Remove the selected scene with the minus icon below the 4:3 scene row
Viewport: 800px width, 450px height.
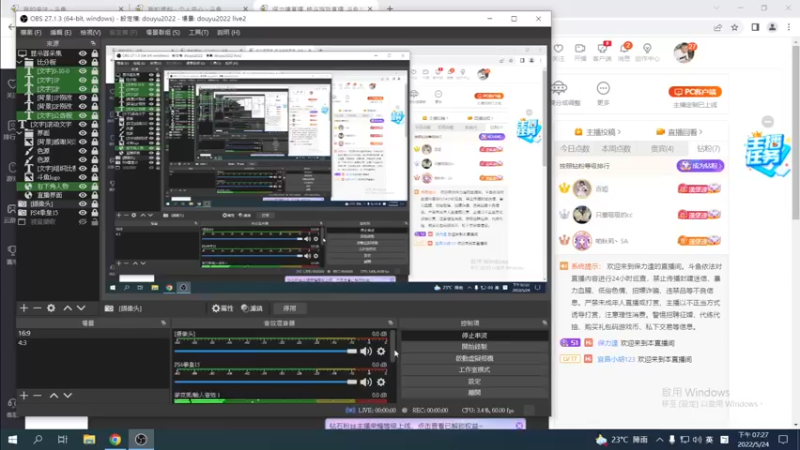(x=37, y=395)
